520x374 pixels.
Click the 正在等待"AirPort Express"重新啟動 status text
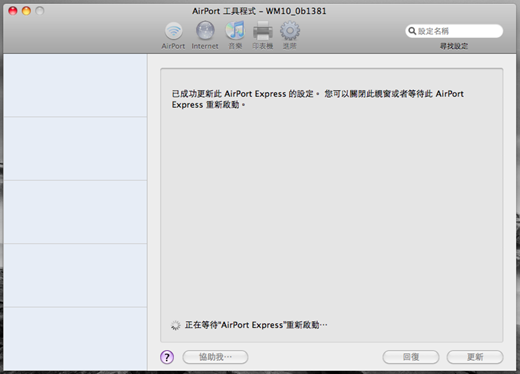coord(256,325)
